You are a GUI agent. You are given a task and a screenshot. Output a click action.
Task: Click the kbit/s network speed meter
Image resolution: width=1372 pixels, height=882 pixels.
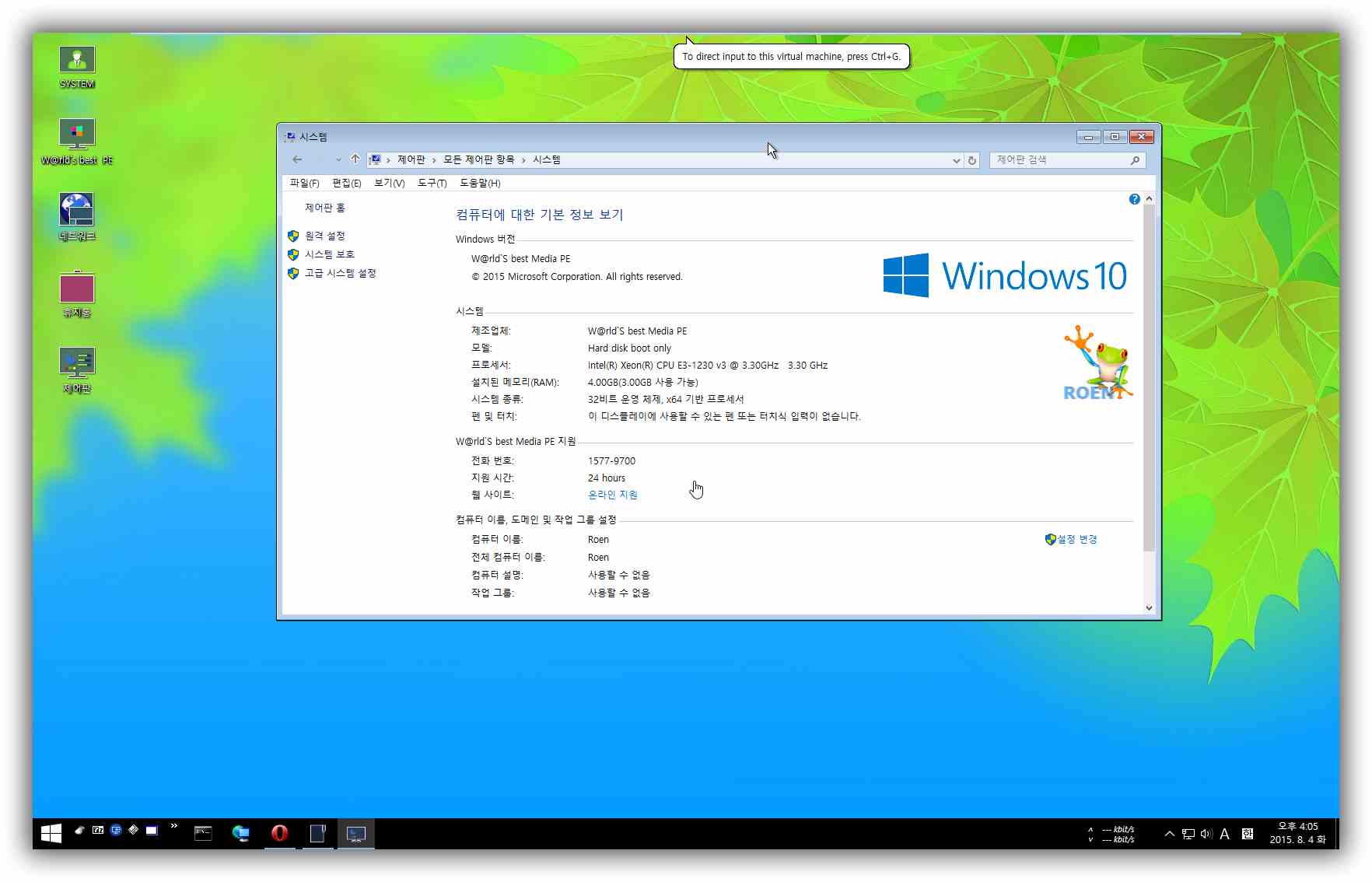[1111, 834]
